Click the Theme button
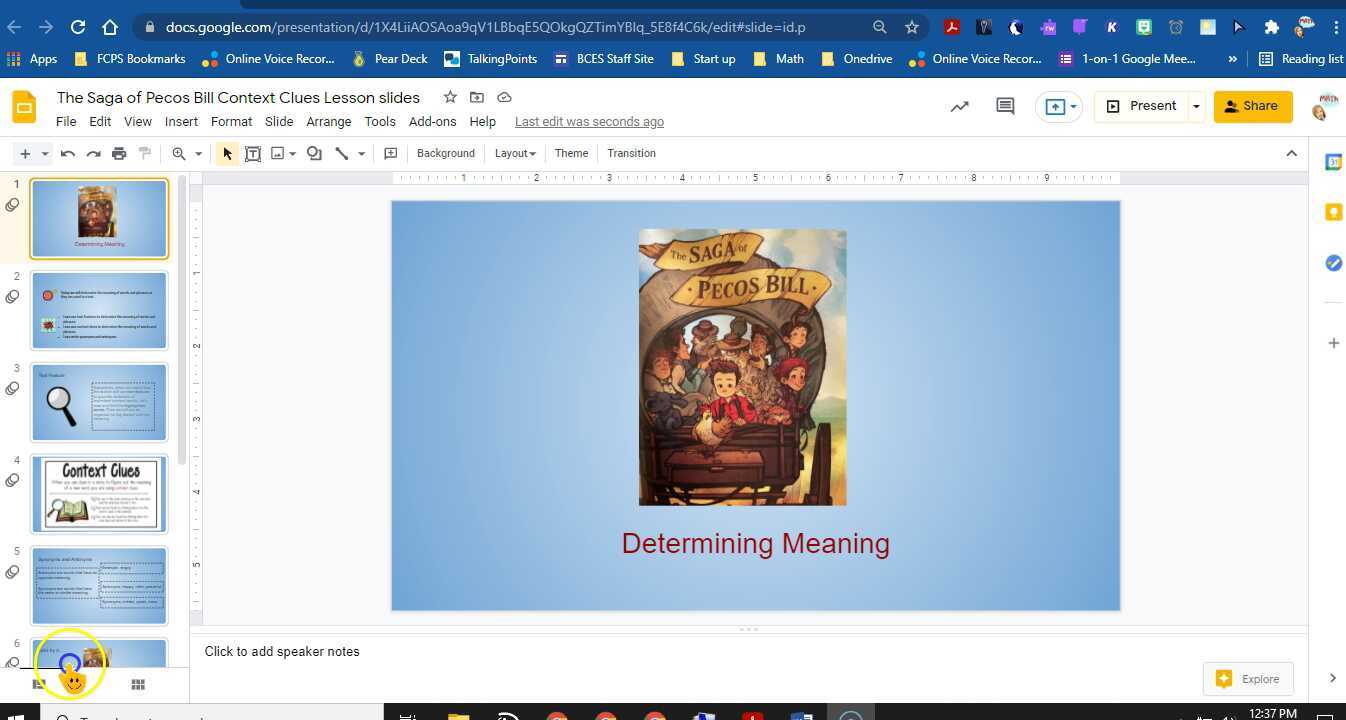 570,153
